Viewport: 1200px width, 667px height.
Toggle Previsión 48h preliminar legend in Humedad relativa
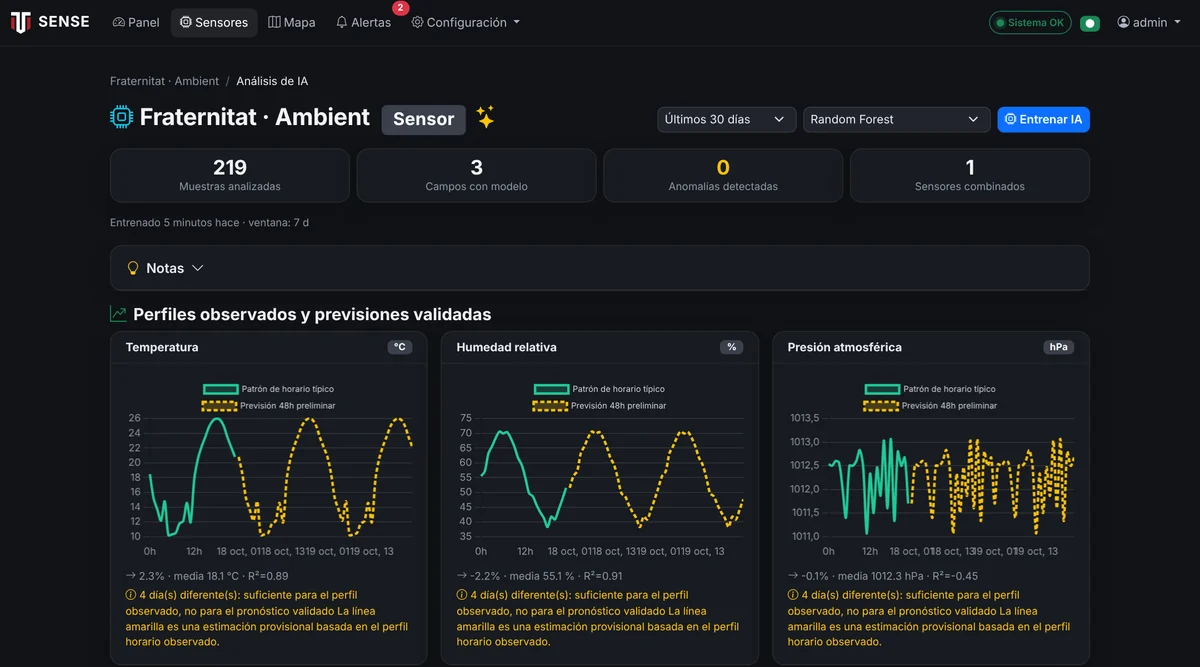point(599,406)
